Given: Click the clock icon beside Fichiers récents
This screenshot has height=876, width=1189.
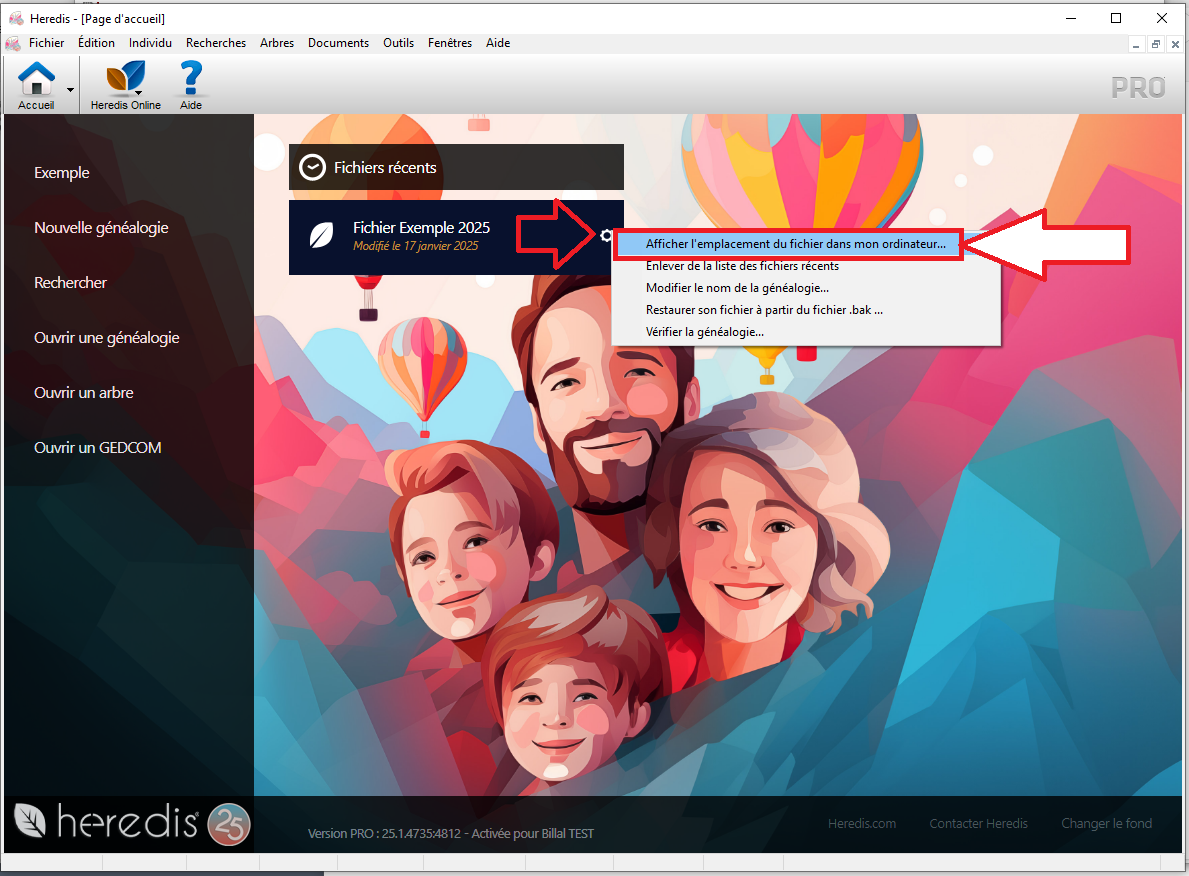Looking at the screenshot, I should (x=313, y=167).
